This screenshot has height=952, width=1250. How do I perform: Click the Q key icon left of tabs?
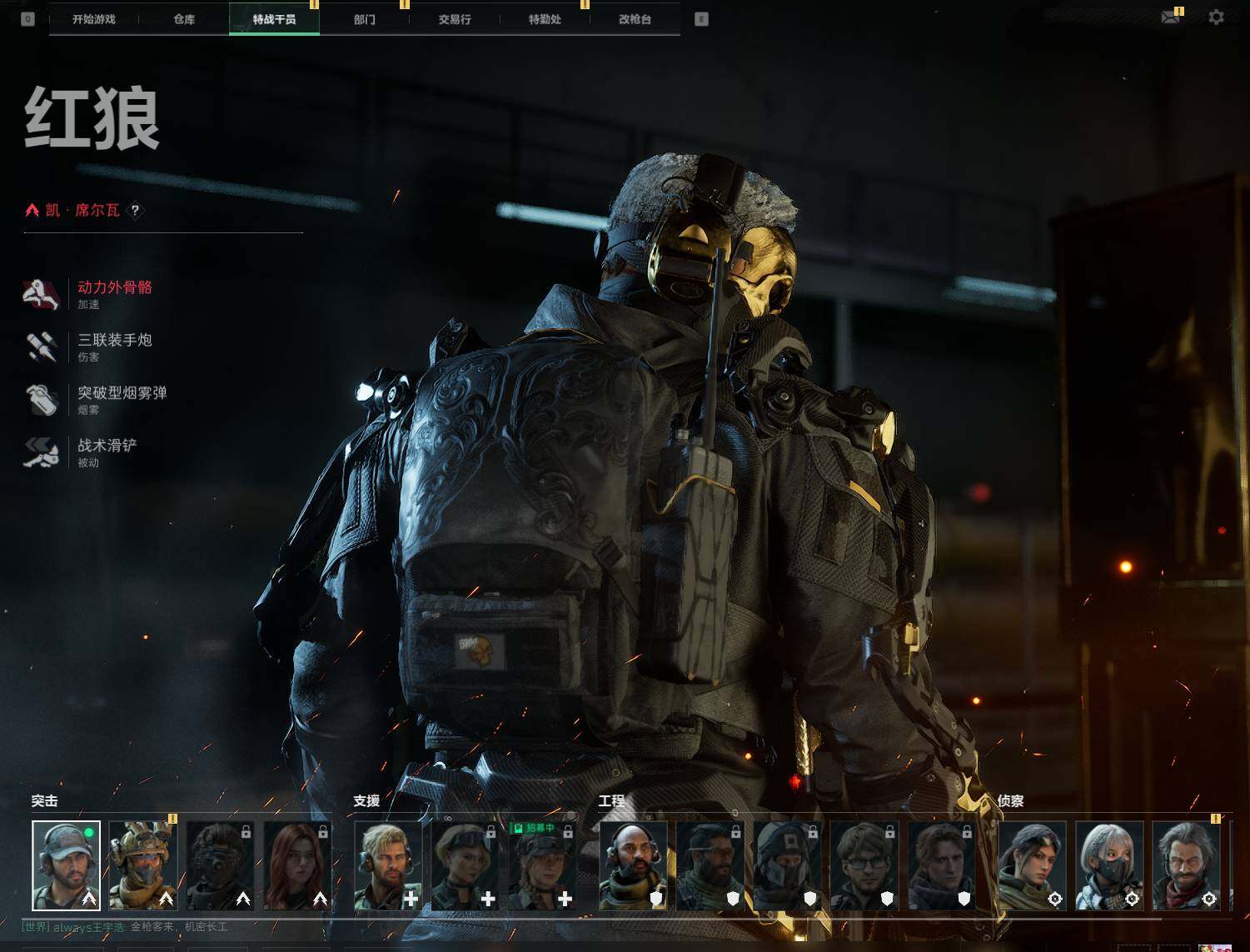click(x=27, y=19)
